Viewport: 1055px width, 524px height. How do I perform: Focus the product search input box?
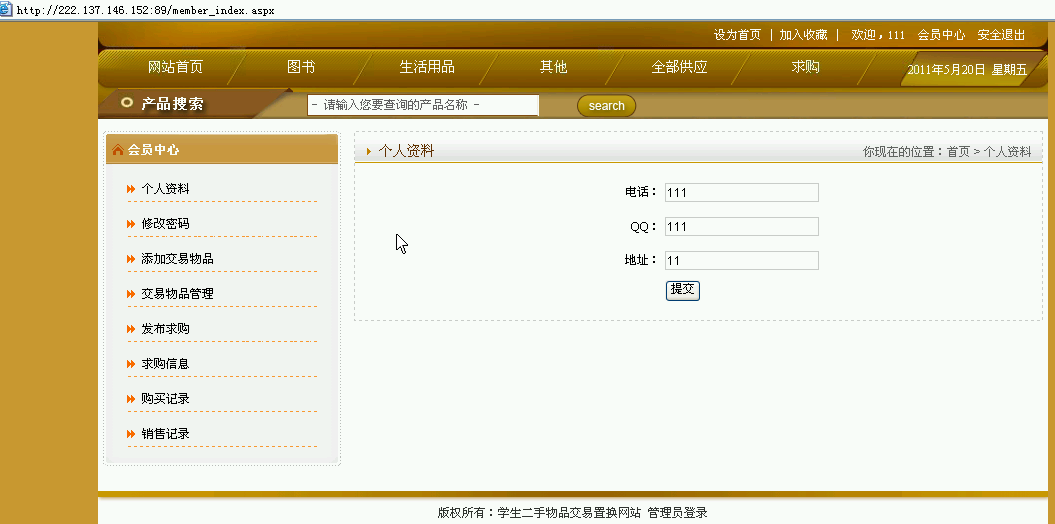click(423, 105)
